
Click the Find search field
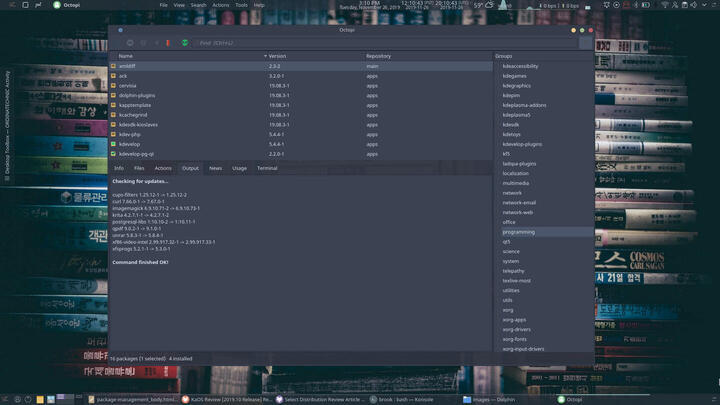click(x=386, y=43)
